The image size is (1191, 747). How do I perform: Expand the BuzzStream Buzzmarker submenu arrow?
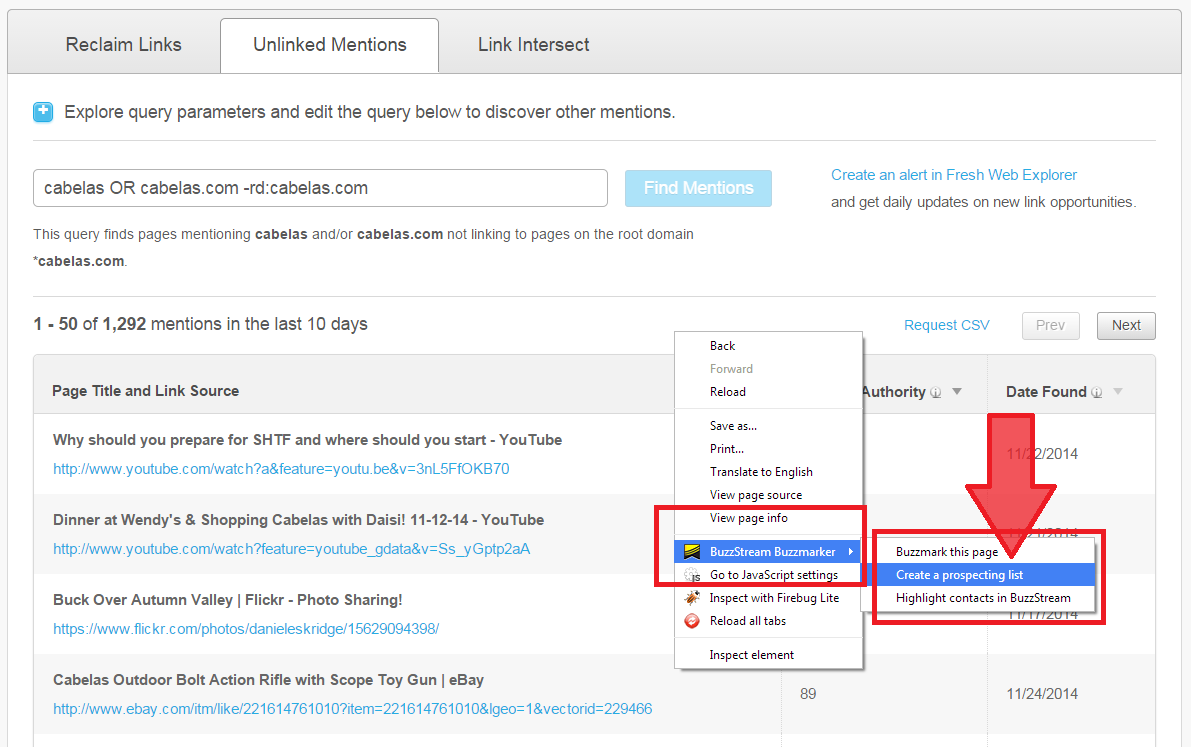click(x=851, y=552)
